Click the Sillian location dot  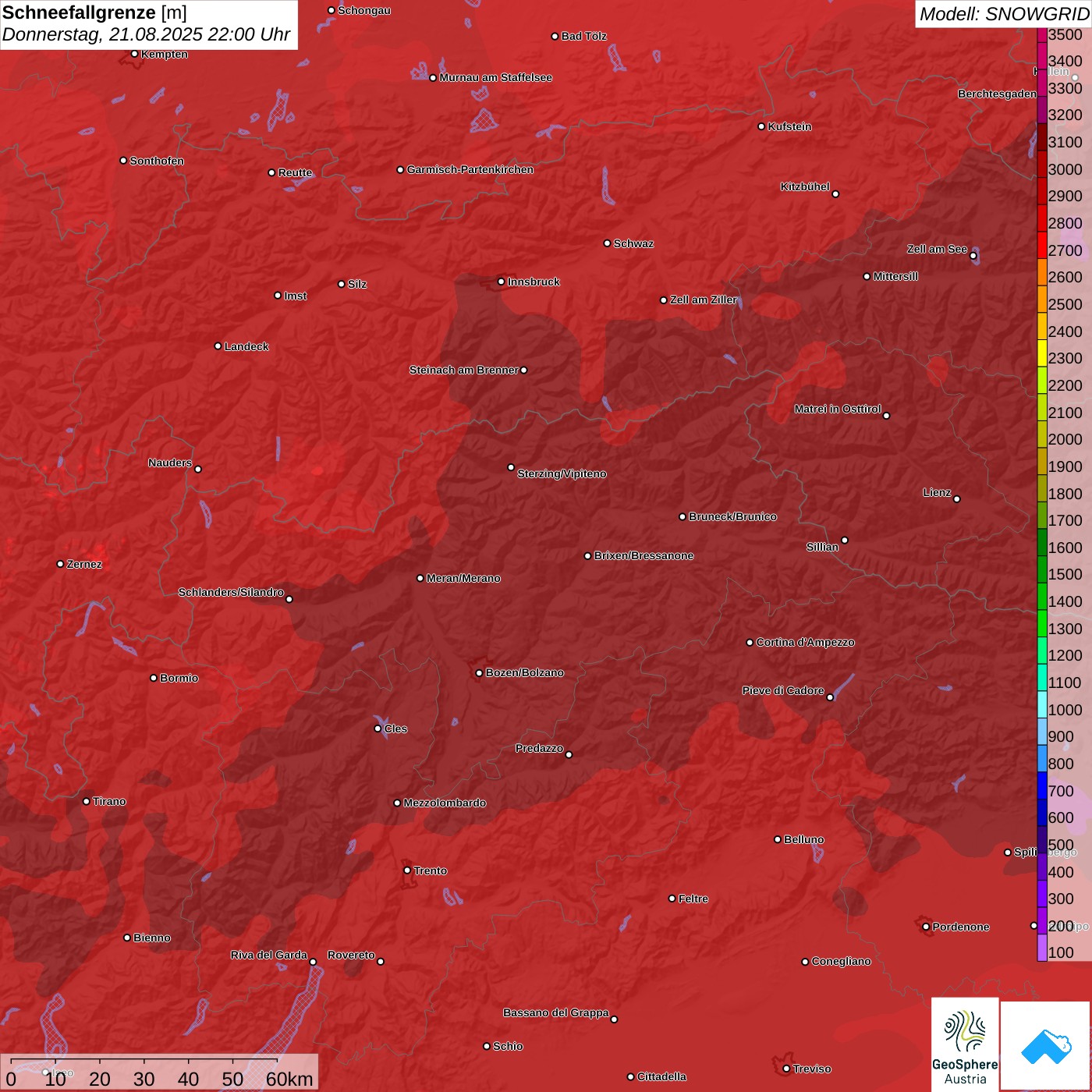pos(845,540)
